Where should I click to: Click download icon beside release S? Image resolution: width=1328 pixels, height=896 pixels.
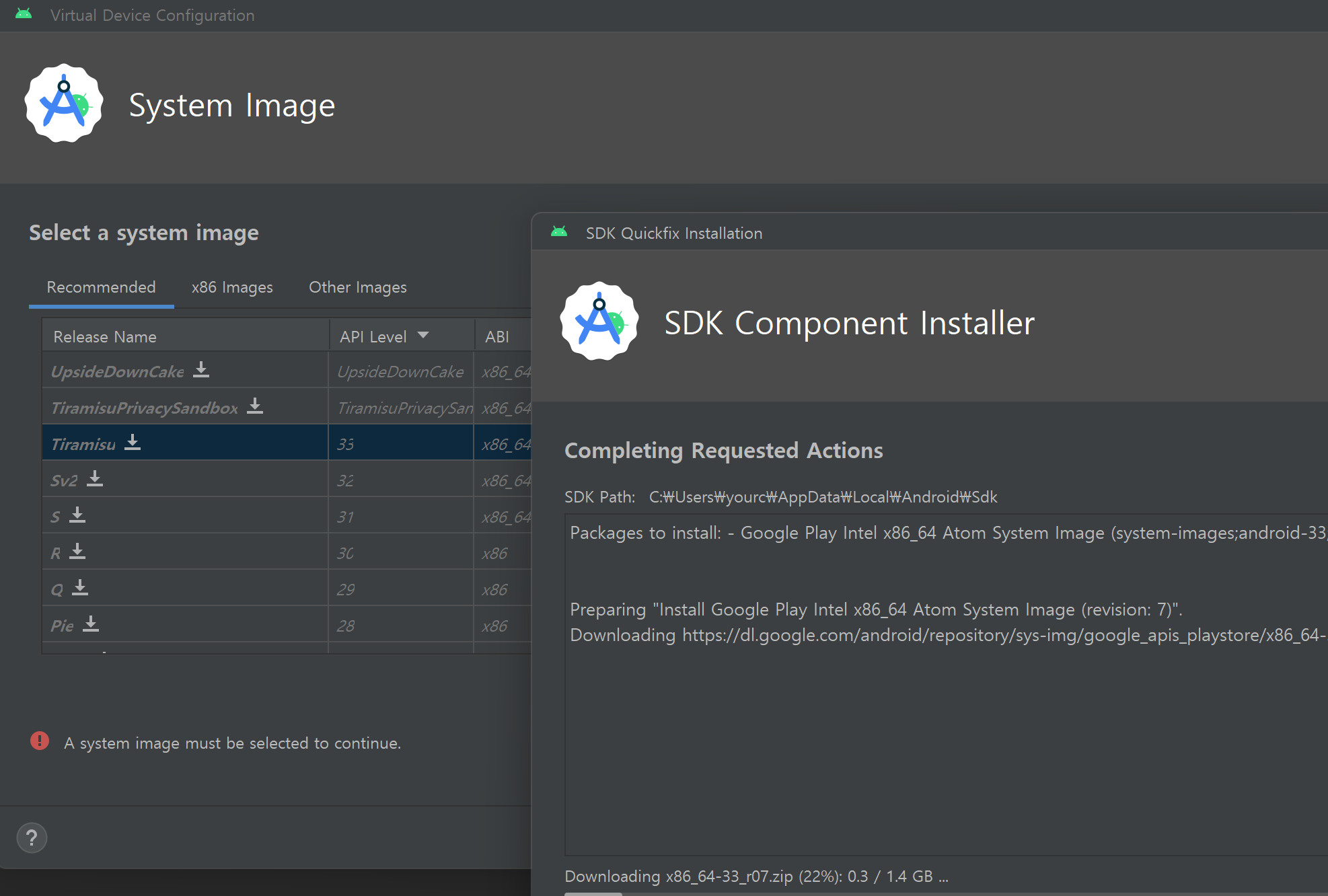point(77,515)
